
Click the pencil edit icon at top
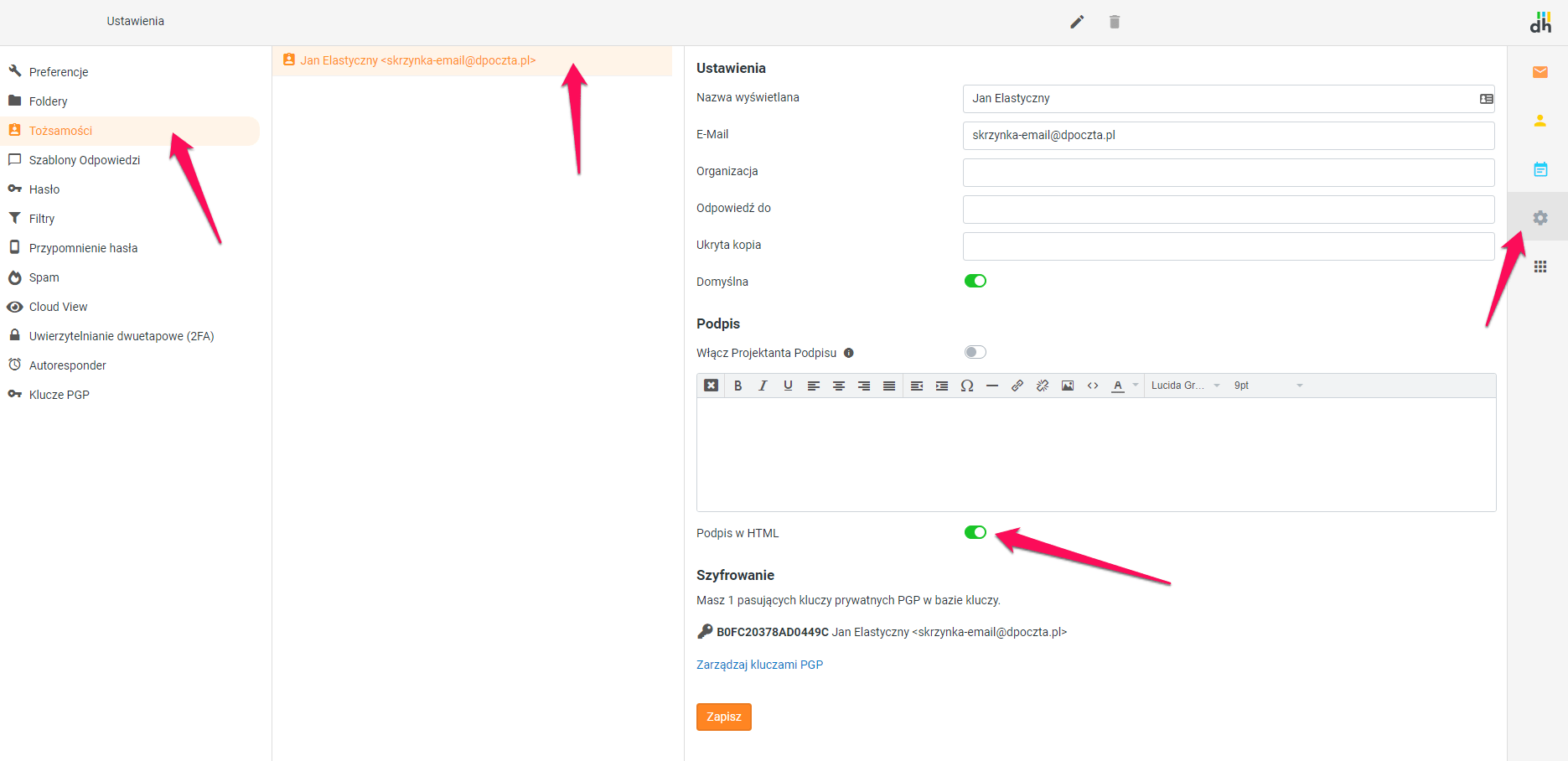point(1077,22)
